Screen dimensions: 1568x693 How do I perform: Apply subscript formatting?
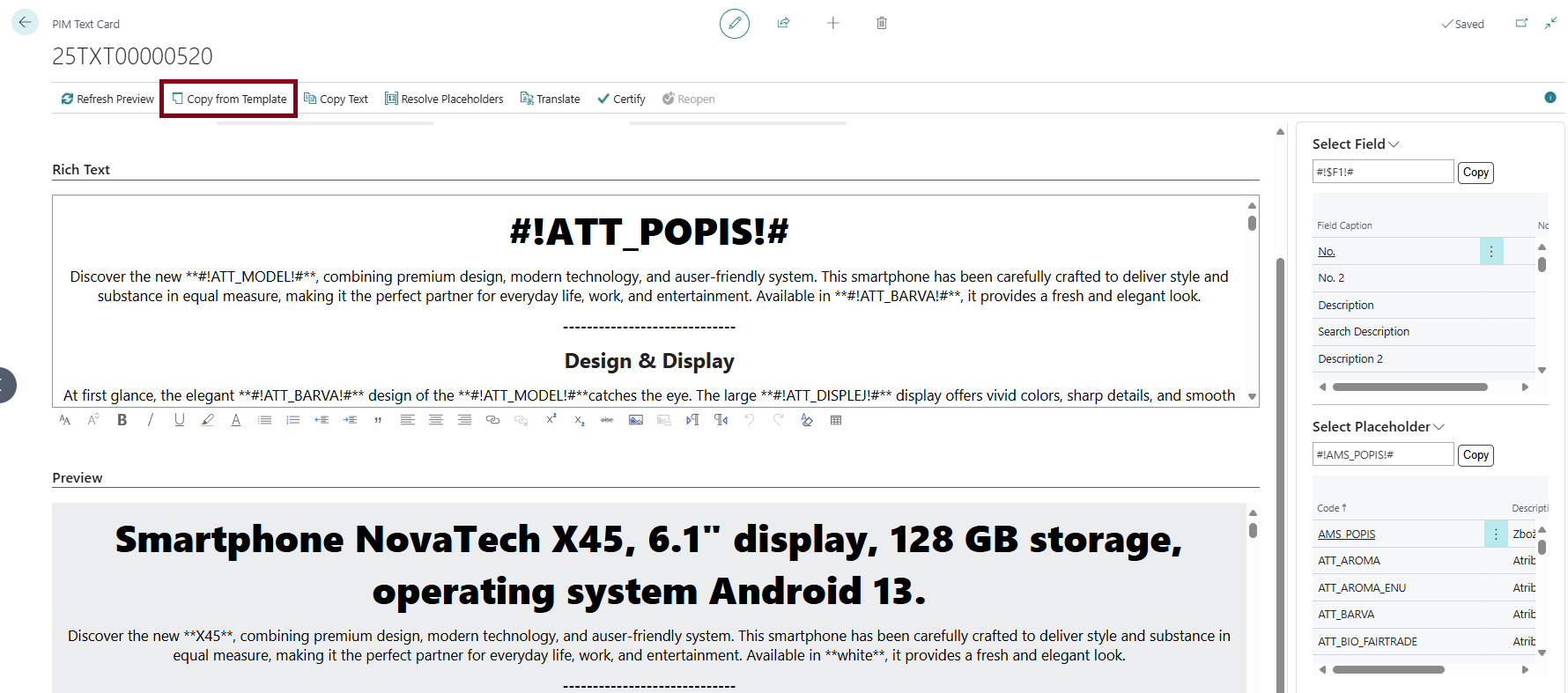[x=579, y=420]
